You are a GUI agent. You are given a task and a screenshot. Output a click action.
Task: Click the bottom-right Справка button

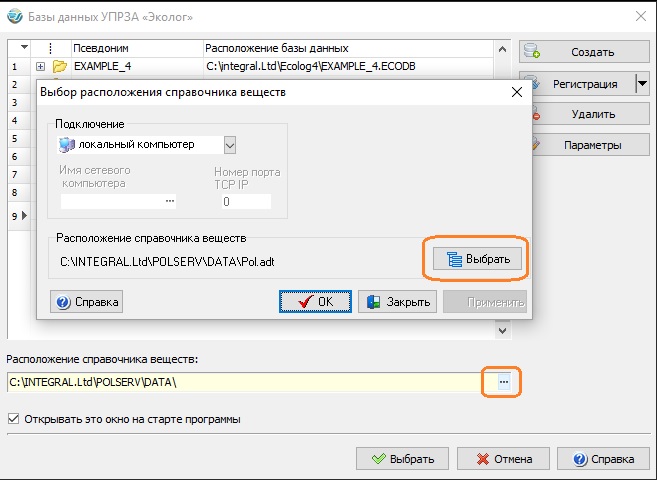pos(602,460)
